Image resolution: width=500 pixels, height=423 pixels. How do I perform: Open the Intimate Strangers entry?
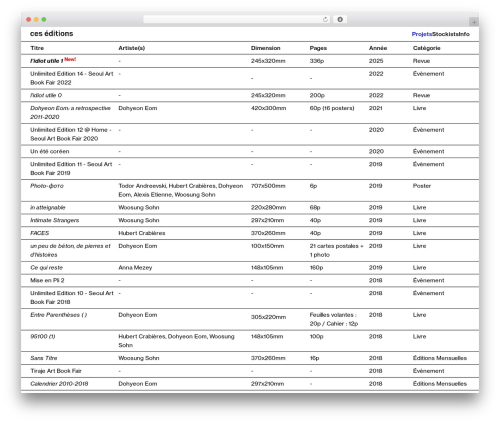[55, 220]
